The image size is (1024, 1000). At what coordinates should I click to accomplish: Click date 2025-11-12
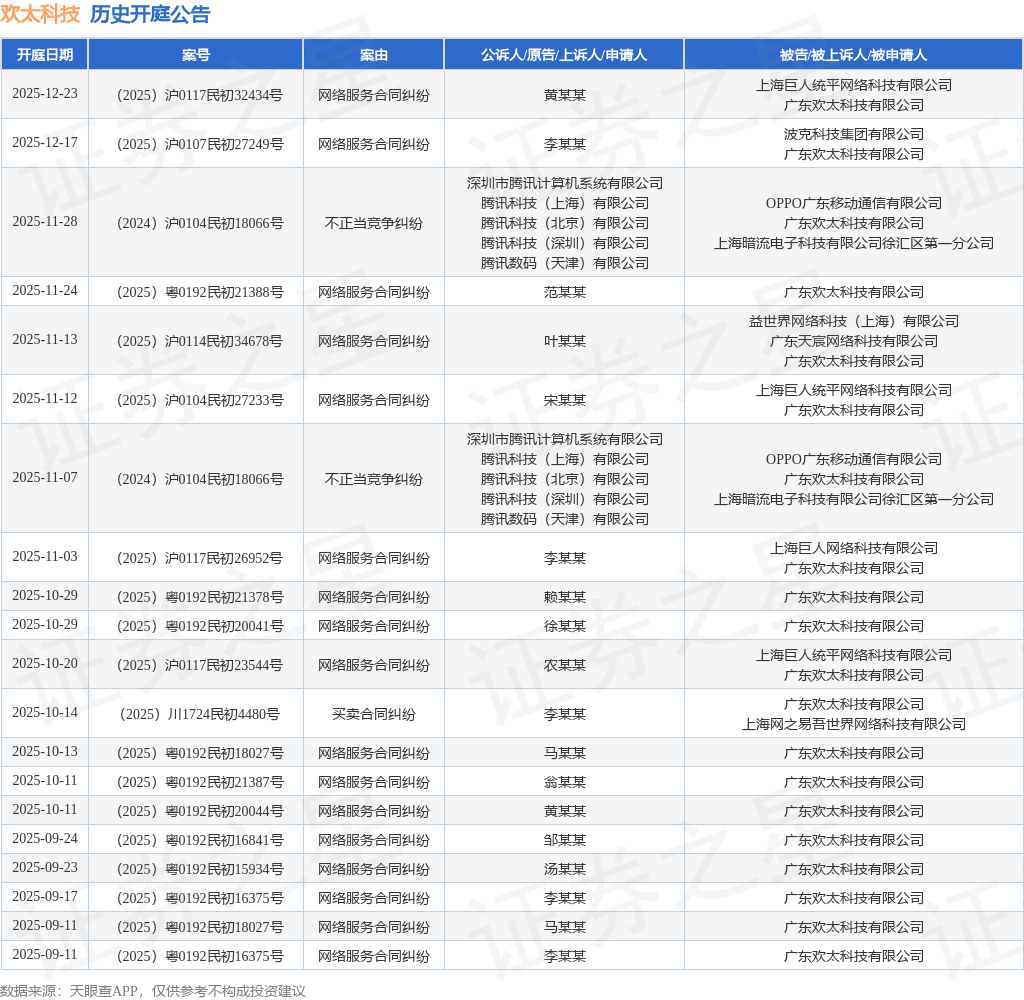point(45,398)
